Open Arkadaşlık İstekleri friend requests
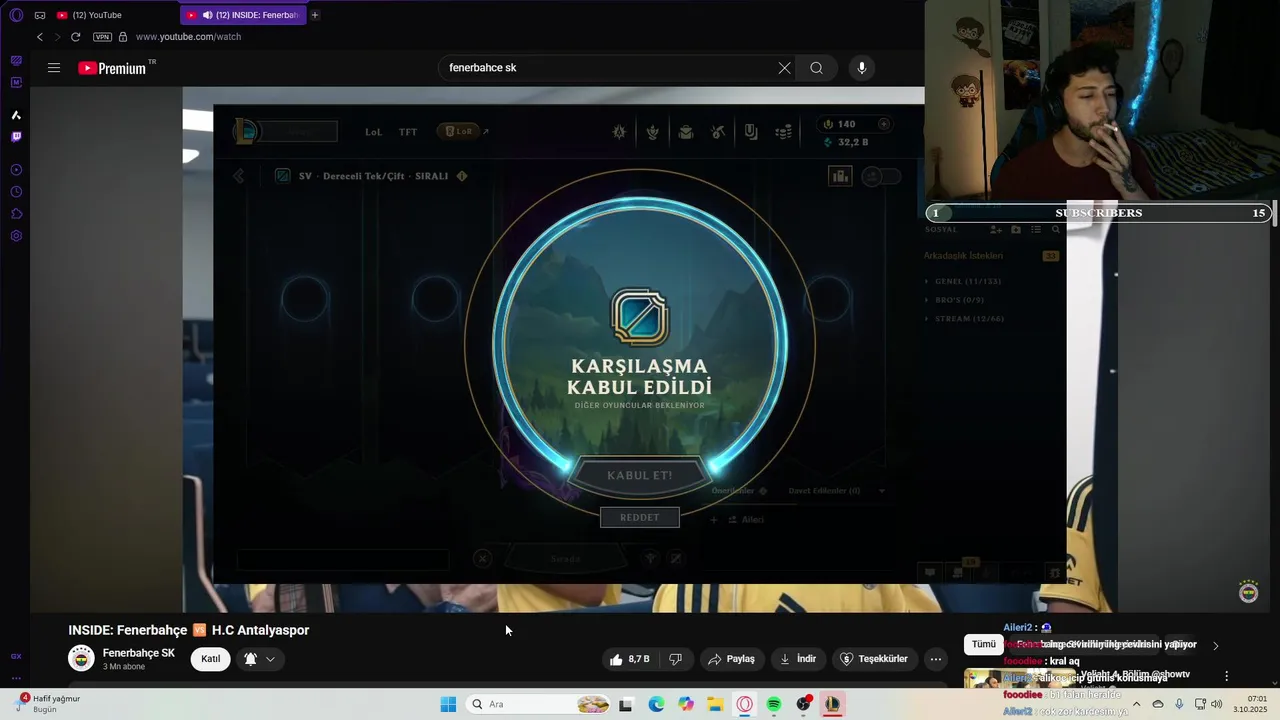Viewport: 1280px width, 720px height. click(x=963, y=256)
